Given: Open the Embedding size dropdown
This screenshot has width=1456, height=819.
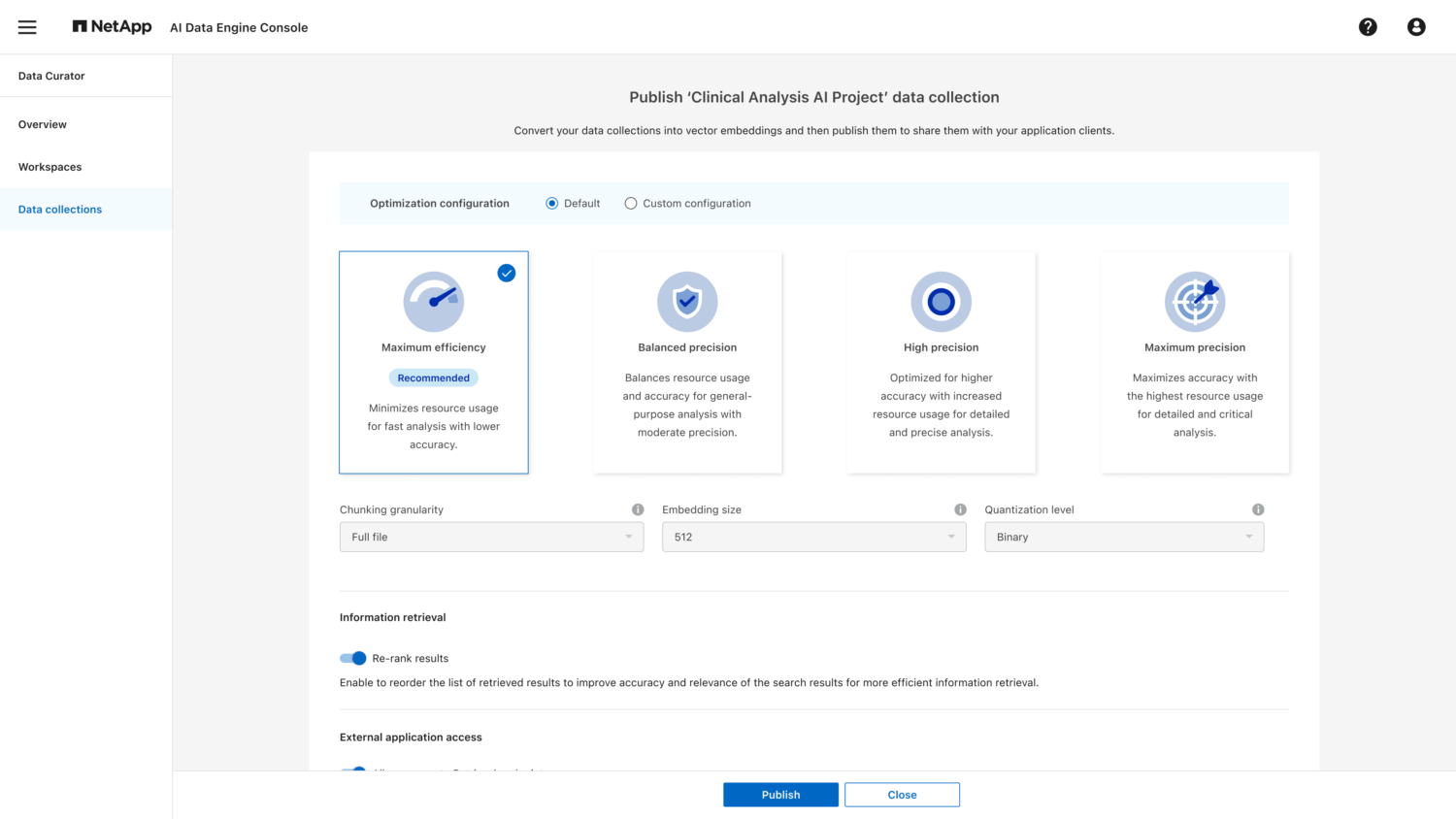Looking at the screenshot, I should [813, 537].
